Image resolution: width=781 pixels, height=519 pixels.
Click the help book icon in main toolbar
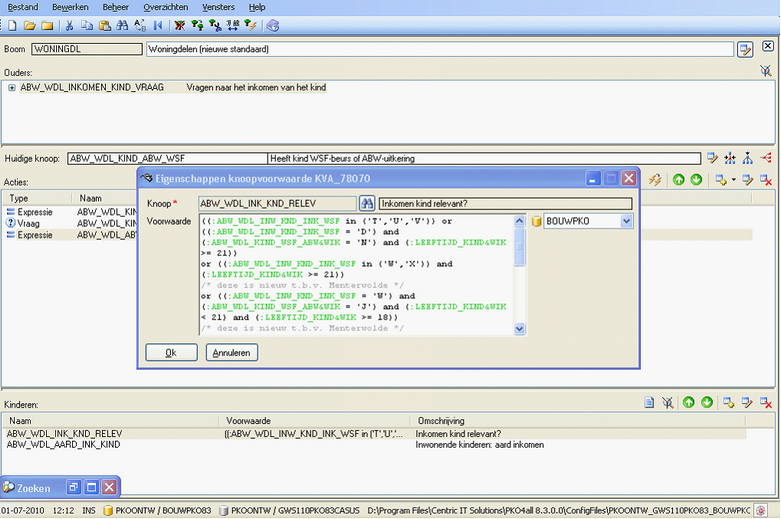pyautogui.click(x=273, y=25)
